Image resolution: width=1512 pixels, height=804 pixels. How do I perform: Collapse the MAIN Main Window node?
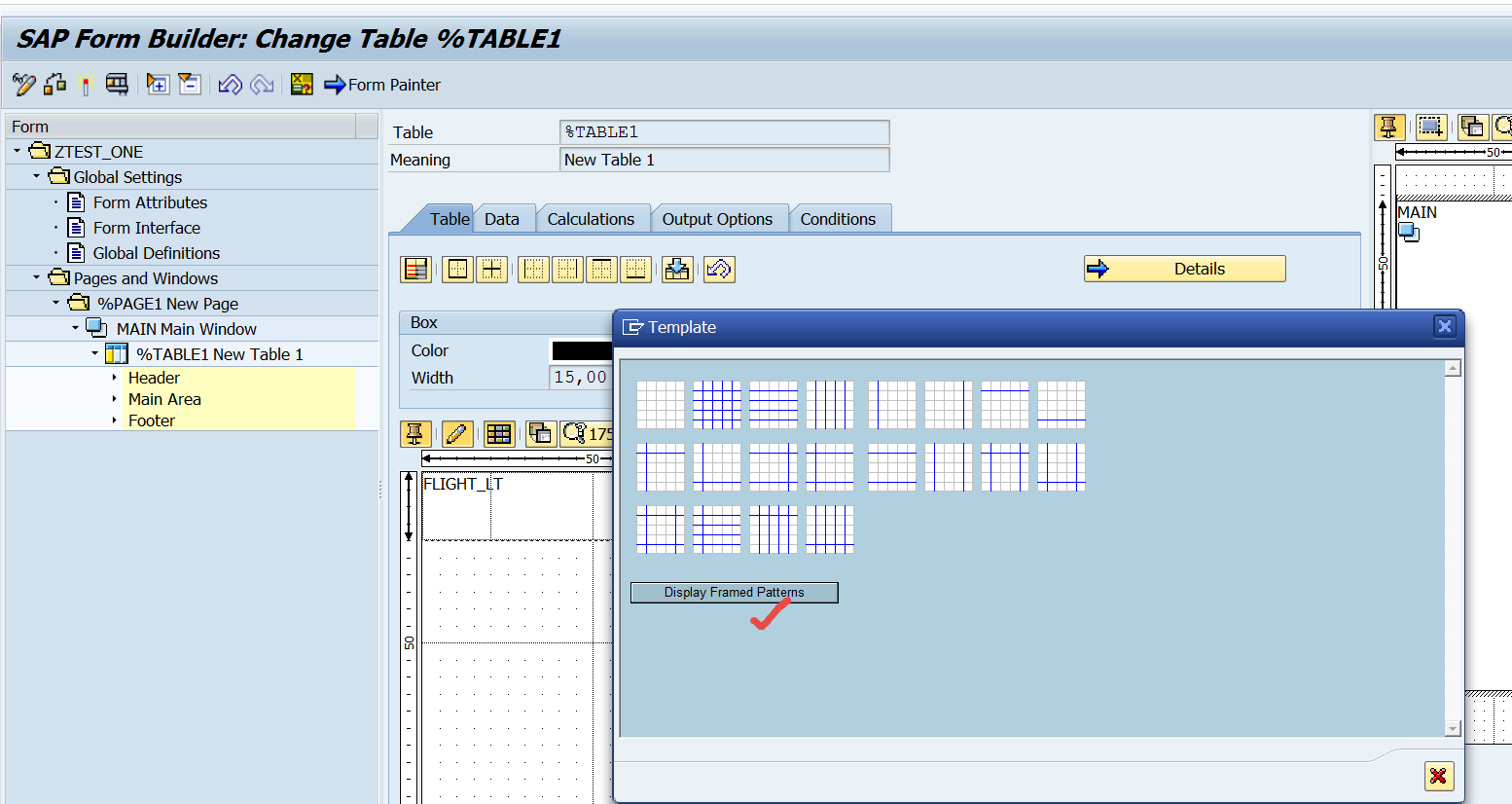[74, 328]
